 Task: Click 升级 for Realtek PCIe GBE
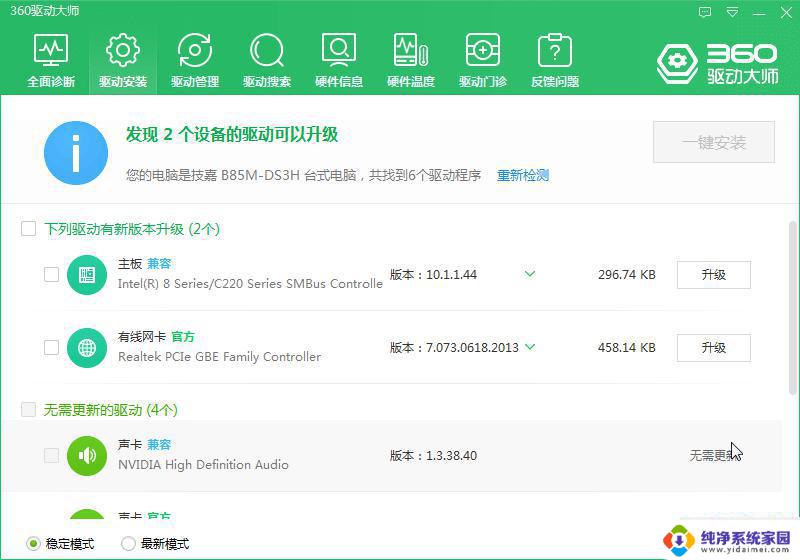coord(714,348)
